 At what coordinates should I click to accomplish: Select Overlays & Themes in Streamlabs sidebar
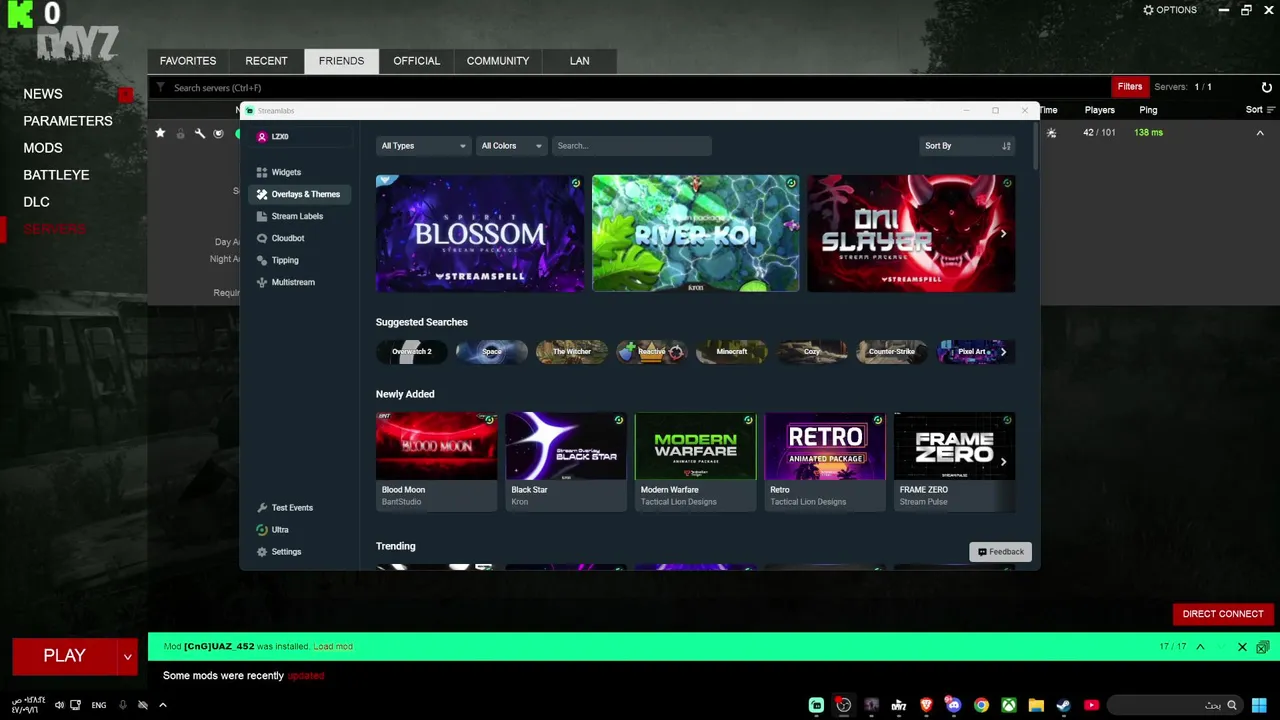[298, 194]
